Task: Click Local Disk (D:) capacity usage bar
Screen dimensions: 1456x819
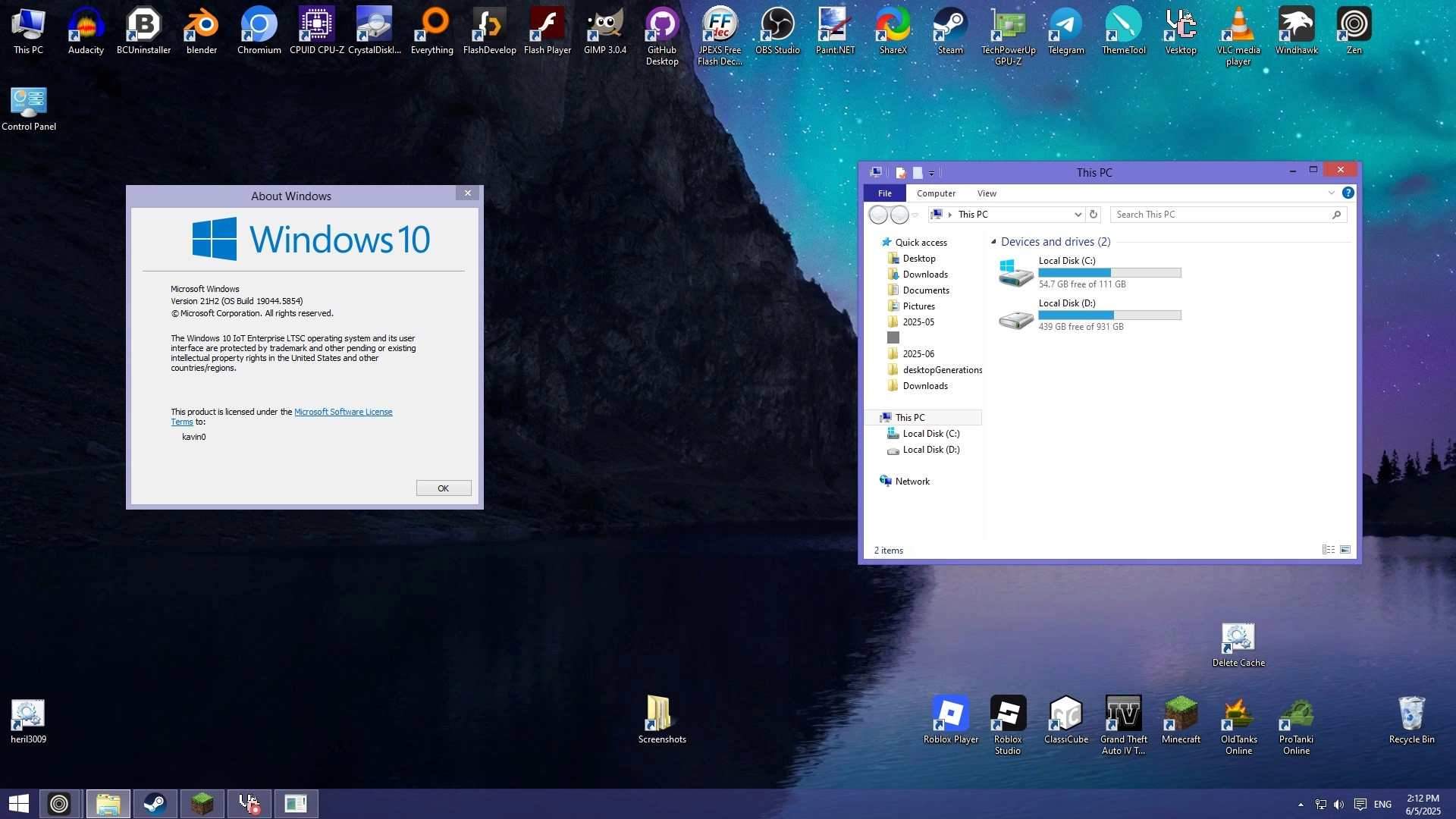Action: point(1109,315)
